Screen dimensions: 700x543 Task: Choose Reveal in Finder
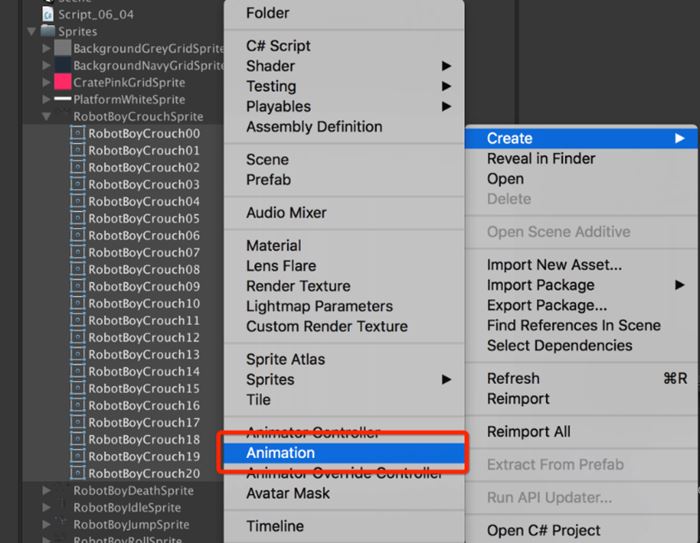click(x=541, y=158)
